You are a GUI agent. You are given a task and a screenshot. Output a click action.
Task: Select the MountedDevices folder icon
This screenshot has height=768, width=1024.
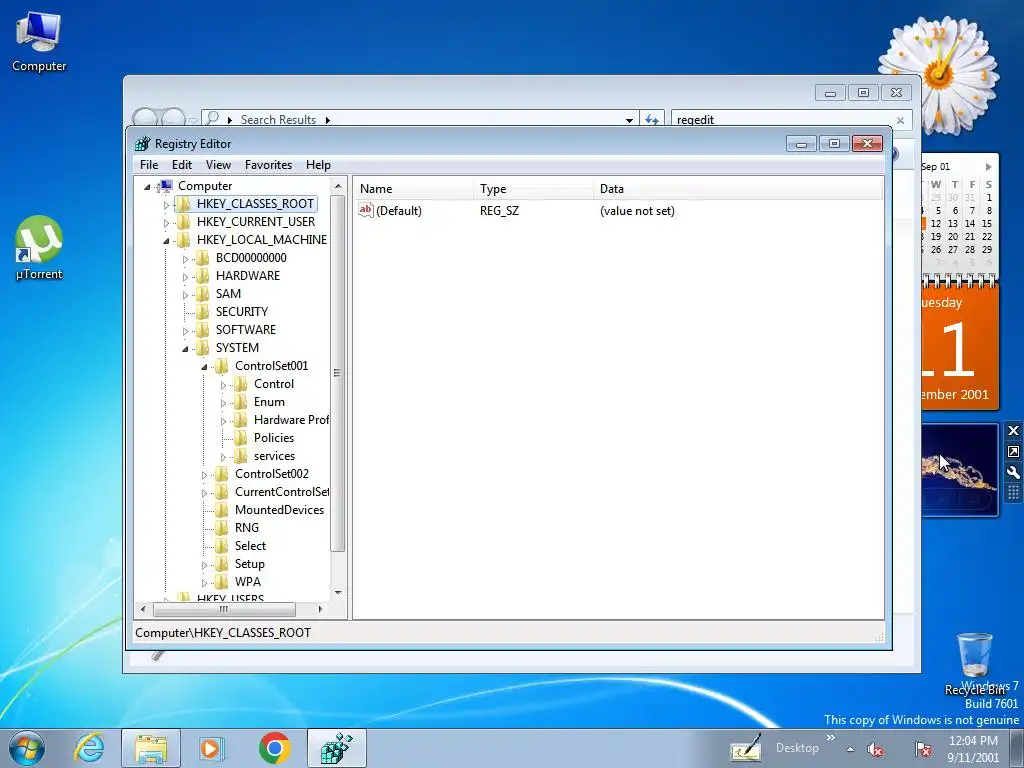point(221,509)
